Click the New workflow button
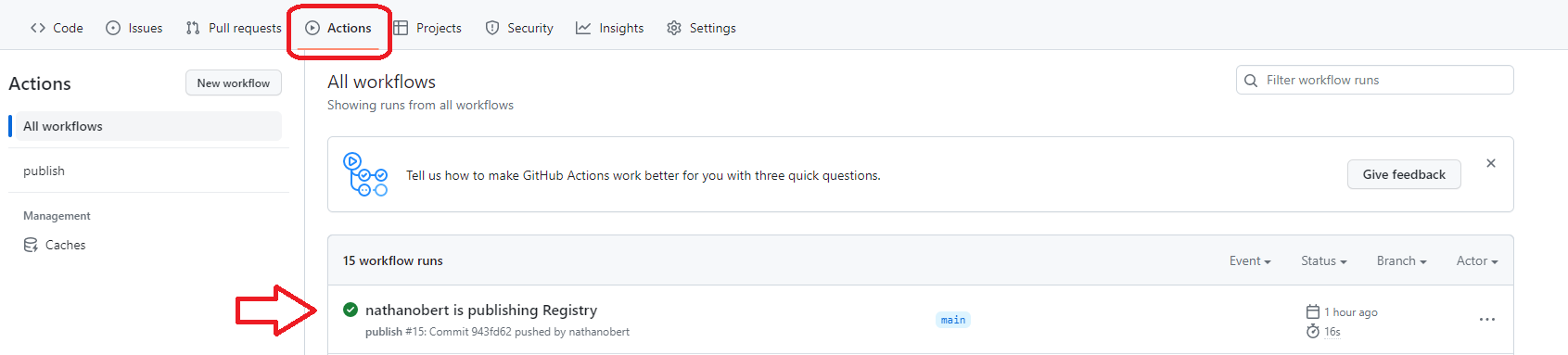Image resolution: width=1568 pixels, height=355 pixels. pyautogui.click(x=234, y=82)
